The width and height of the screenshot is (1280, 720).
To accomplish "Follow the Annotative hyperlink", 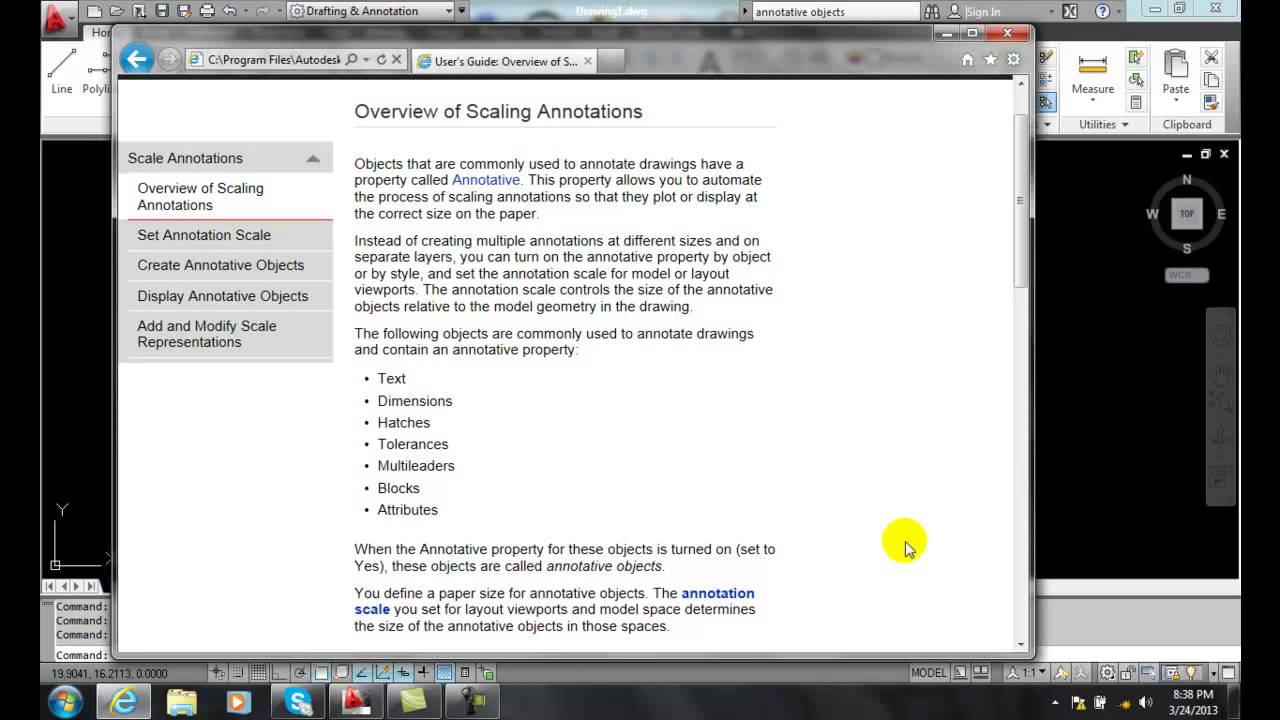I will pyautogui.click(x=486, y=180).
